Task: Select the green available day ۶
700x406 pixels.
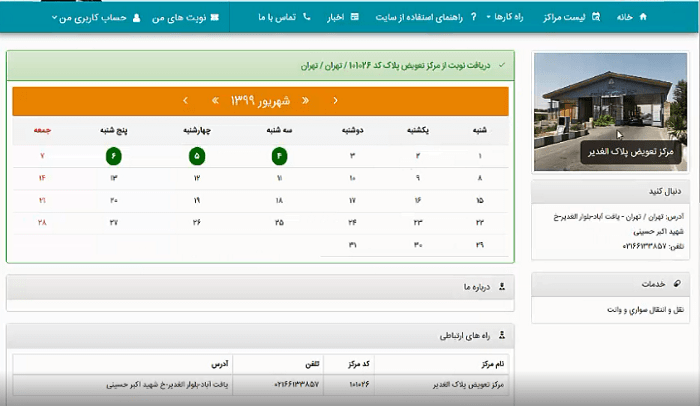Action: click(x=113, y=156)
